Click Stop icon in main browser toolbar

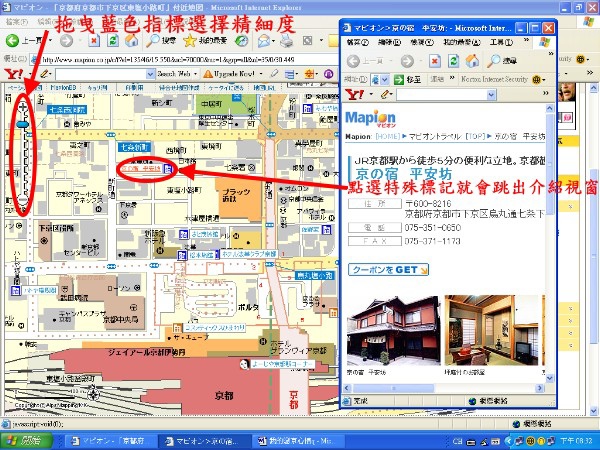[x=94, y=40]
